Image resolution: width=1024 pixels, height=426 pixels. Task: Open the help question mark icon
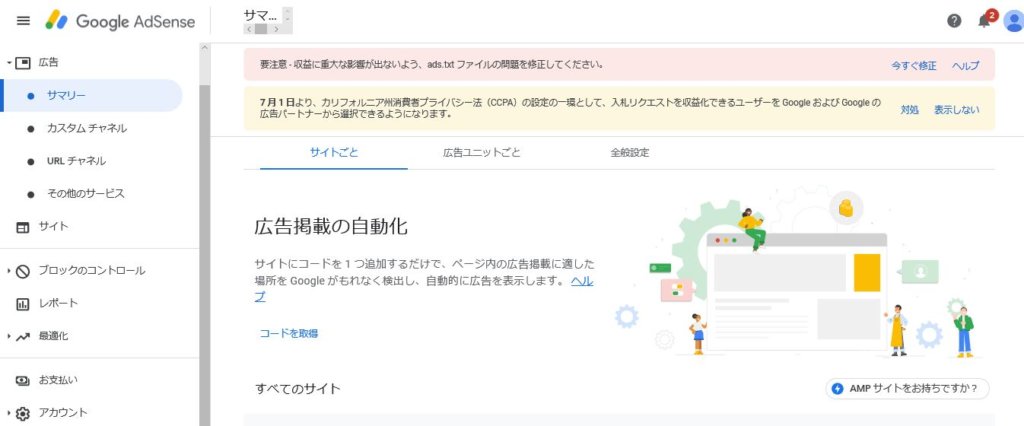(x=954, y=21)
